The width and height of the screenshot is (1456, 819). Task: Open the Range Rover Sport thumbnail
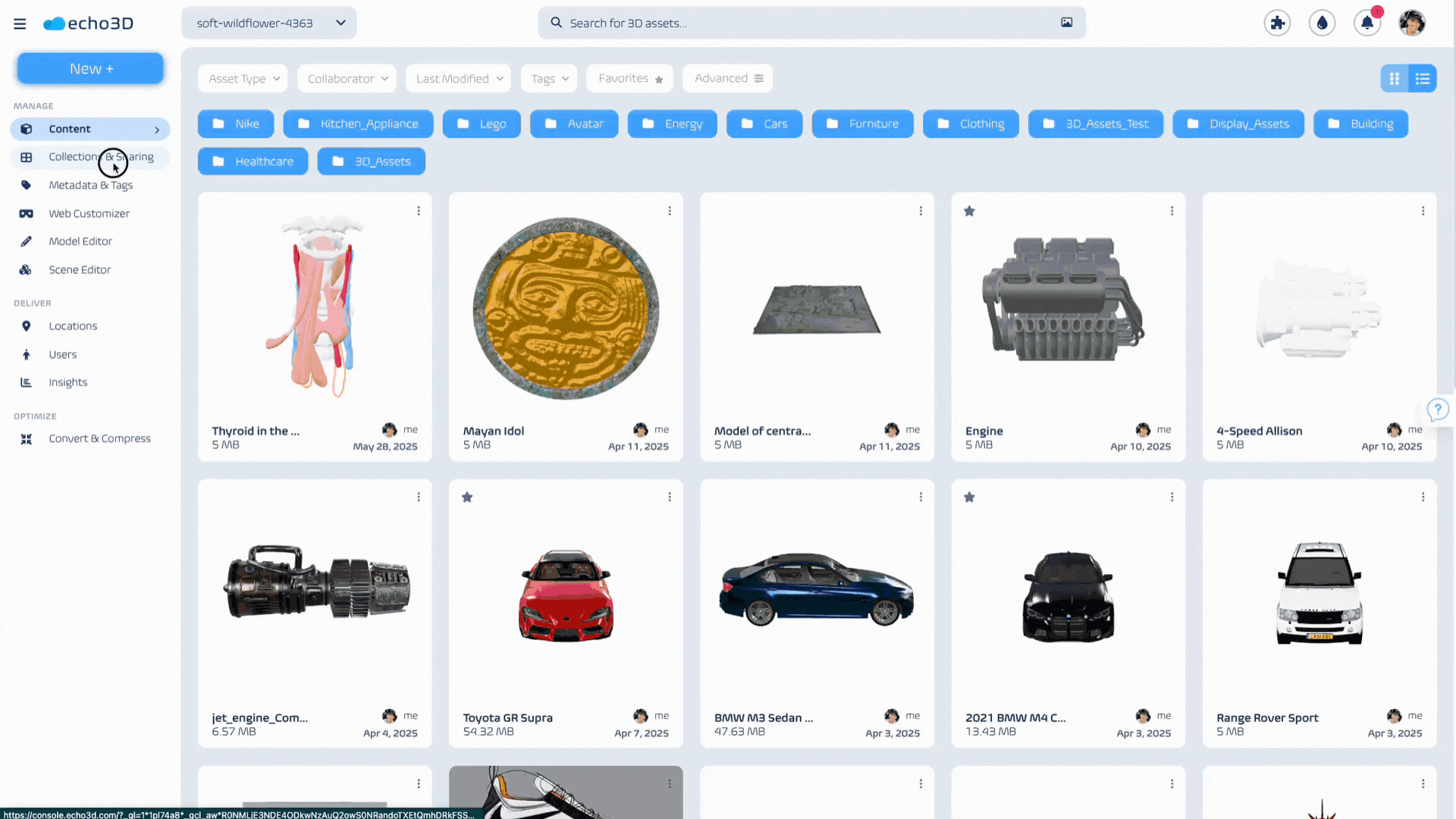1319,593
